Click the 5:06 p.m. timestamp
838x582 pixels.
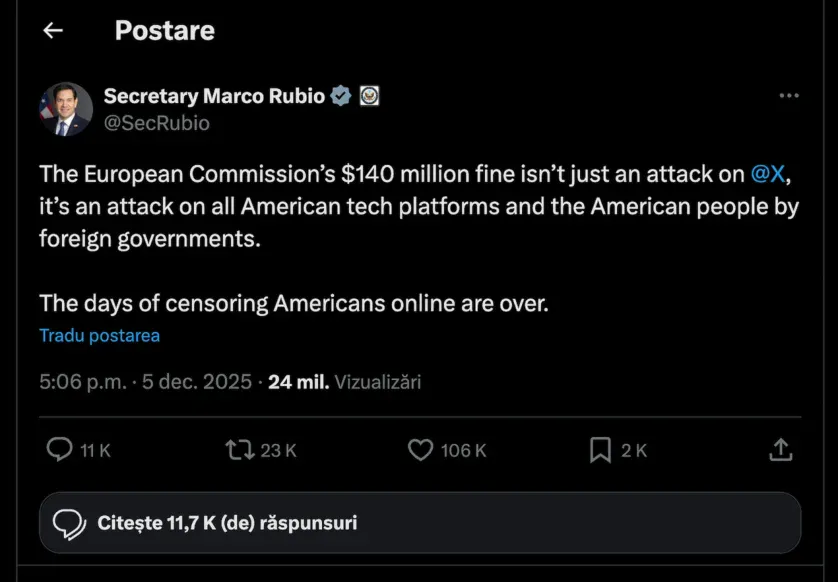coord(83,382)
